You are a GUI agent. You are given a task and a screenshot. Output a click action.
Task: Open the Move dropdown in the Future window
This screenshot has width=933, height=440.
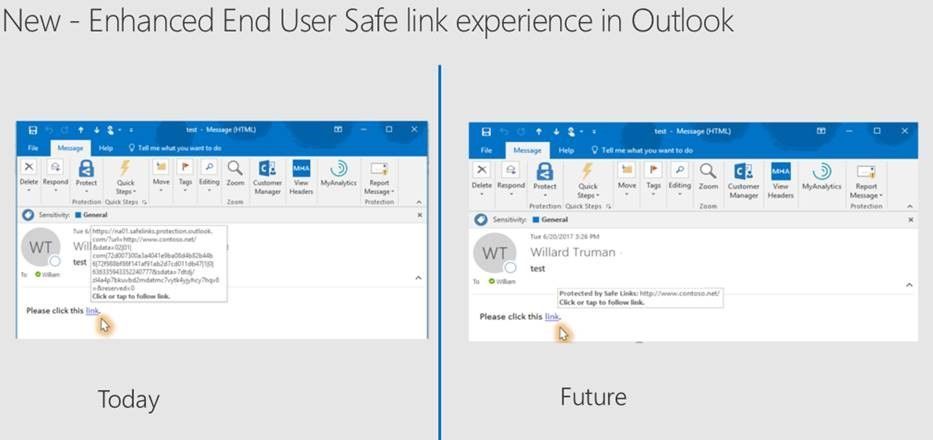click(x=627, y=180)
